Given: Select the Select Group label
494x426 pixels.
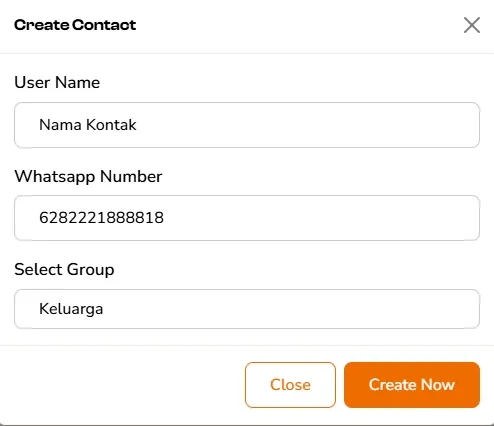Looking at the screenshot, I should (64, 270).
